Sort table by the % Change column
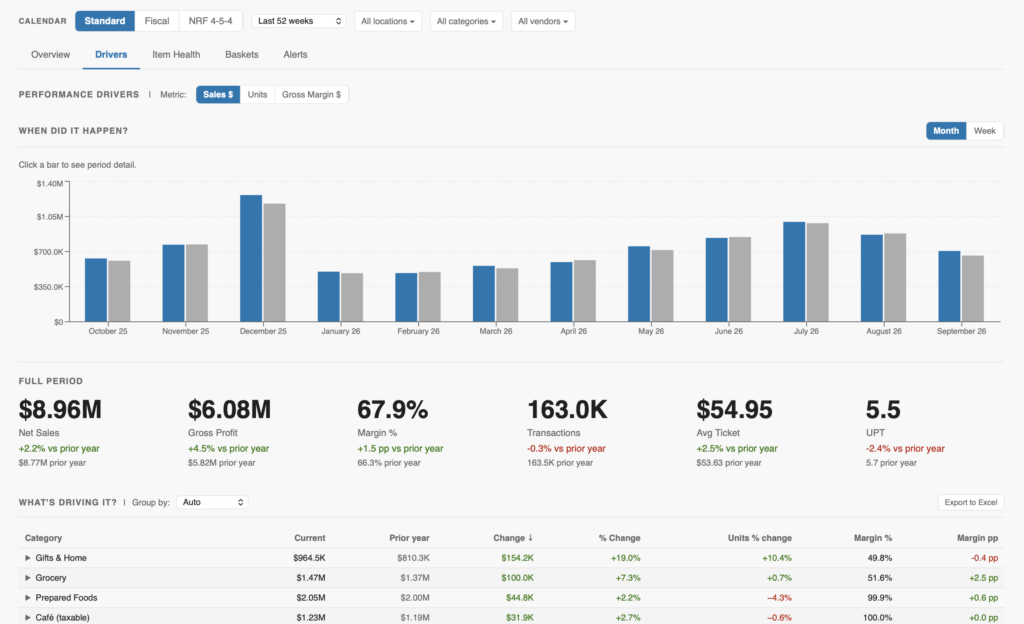The height and width of the screenshot is (624, 1024). click(x=619, y=538)
